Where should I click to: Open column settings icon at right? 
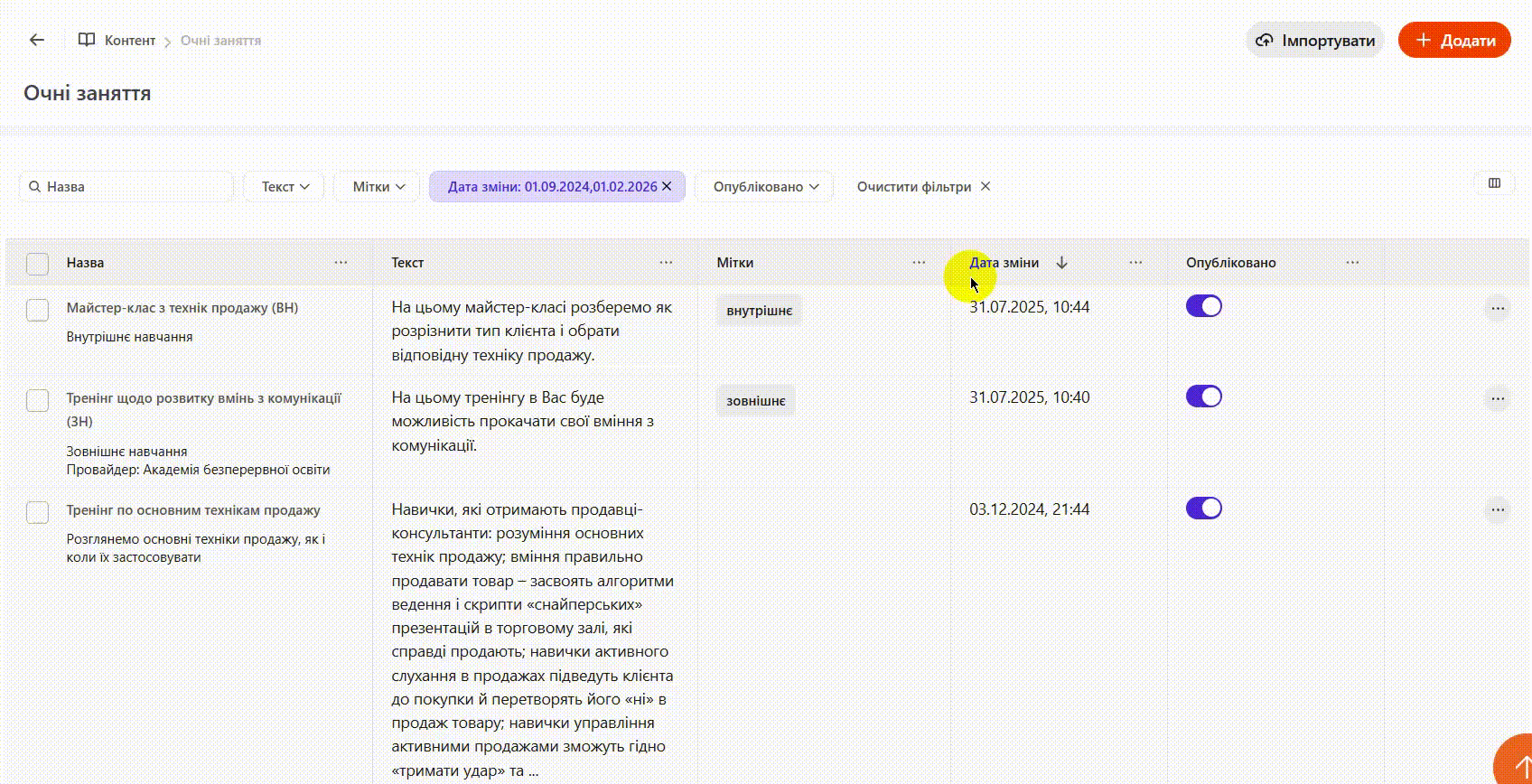[x=1494, y=183]
